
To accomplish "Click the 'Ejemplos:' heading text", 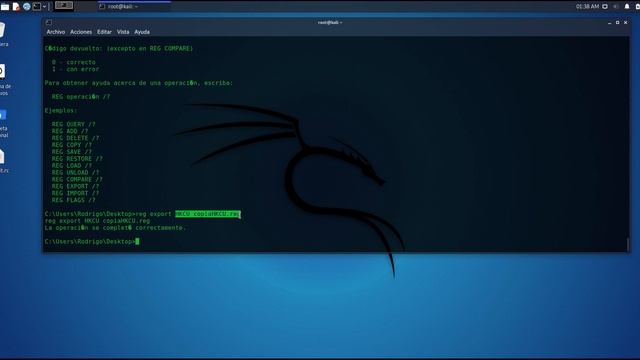I will [x=61, y=111].
